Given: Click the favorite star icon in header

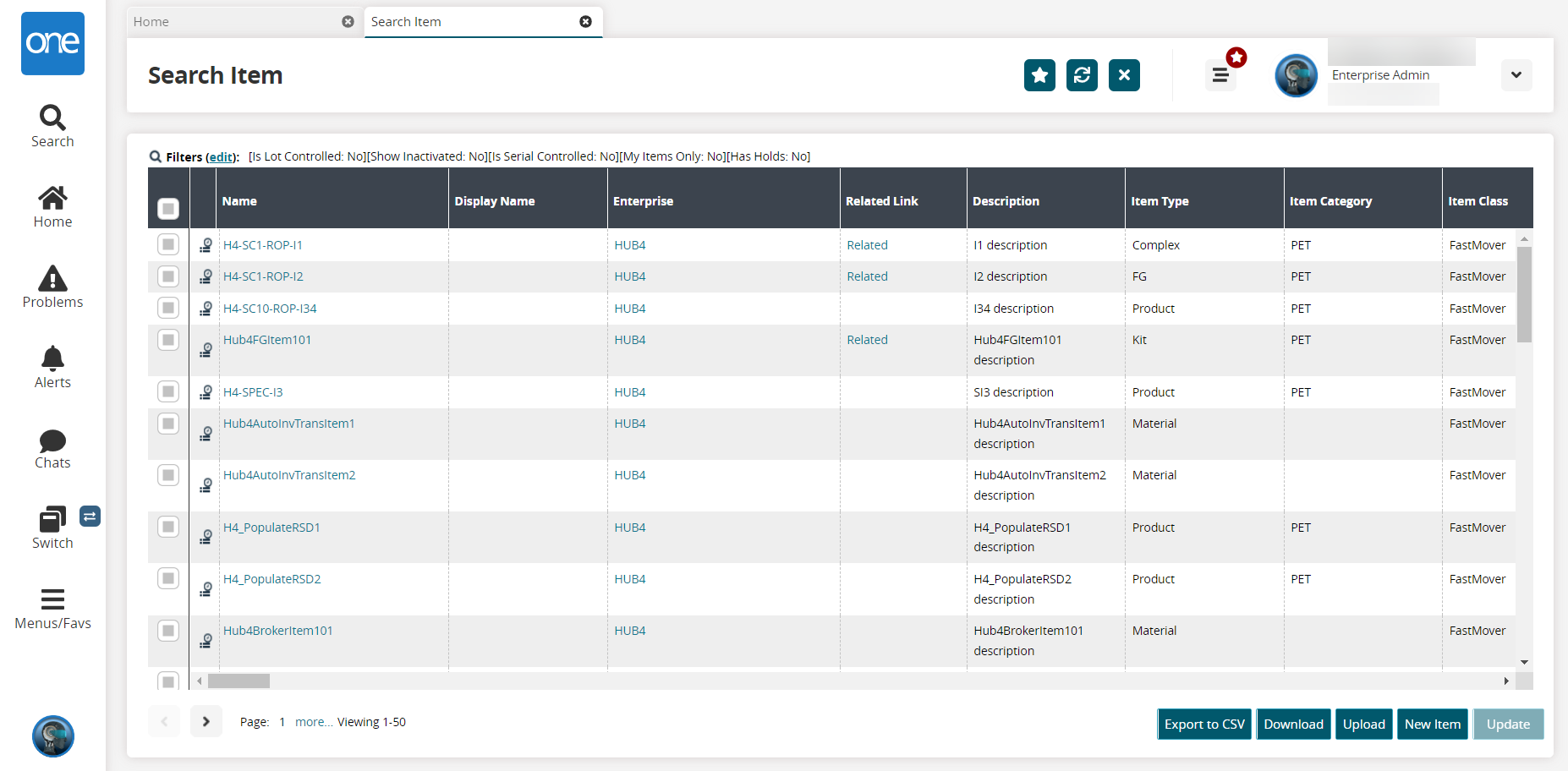Looking at the screenshot, I should 1039,75.
